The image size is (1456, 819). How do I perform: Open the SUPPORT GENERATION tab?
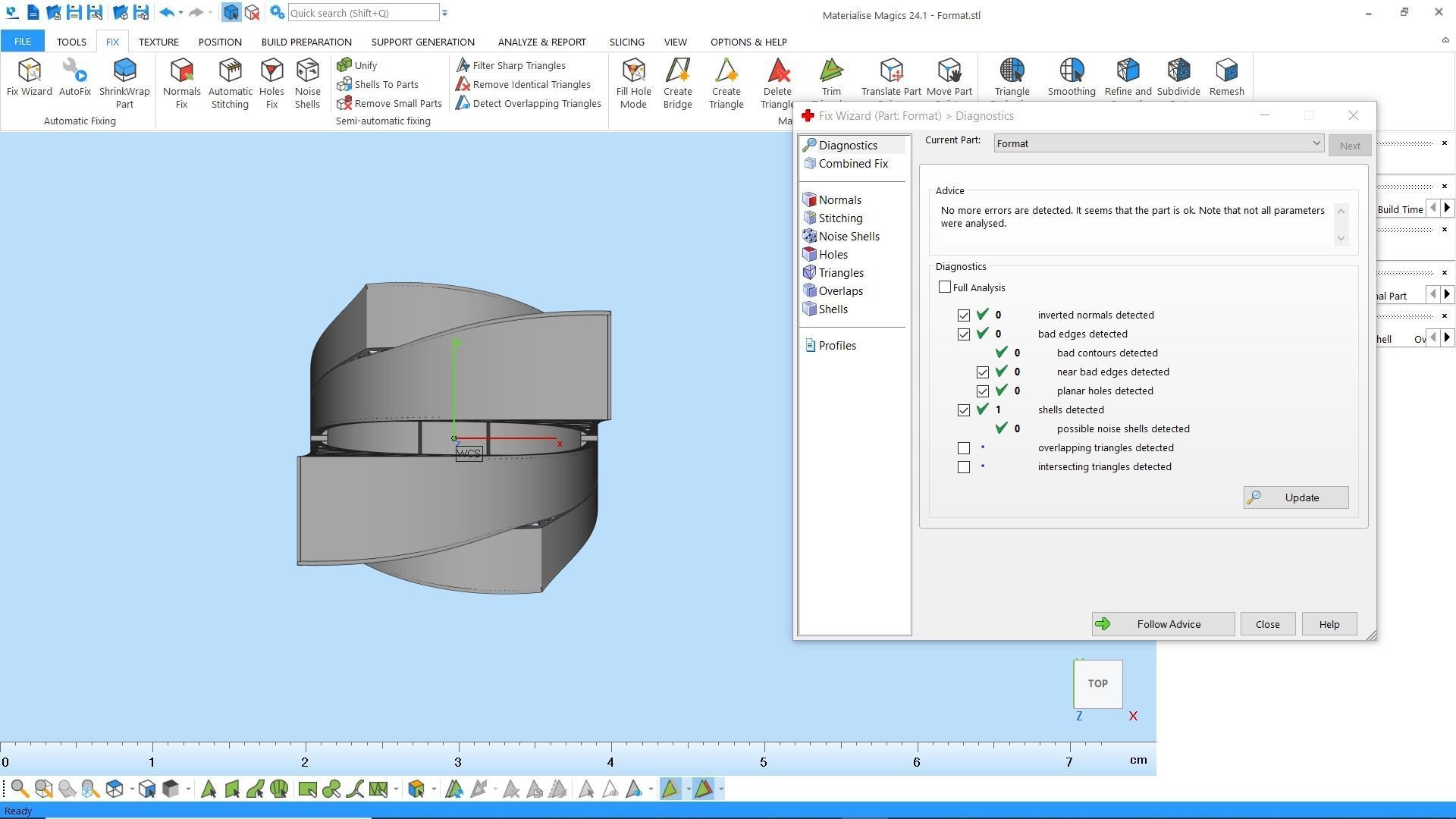tap(422, 42)
